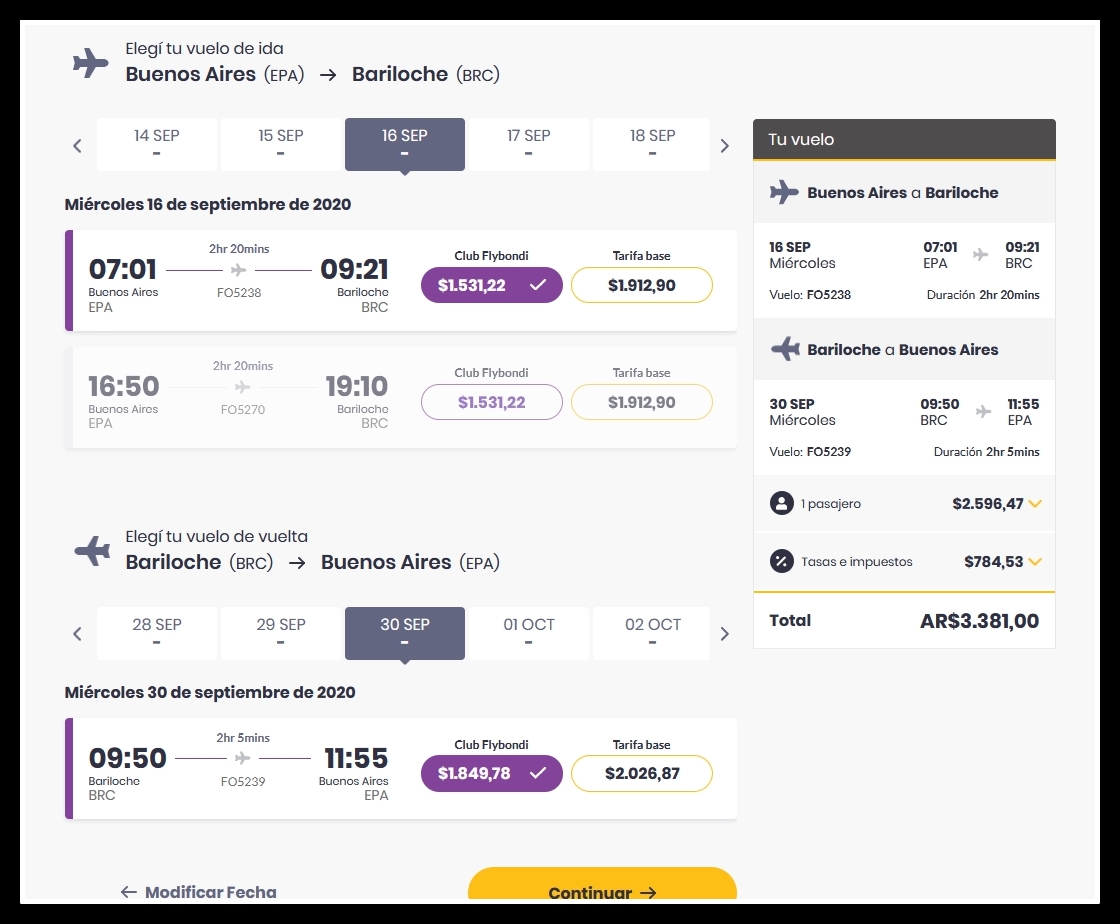The width and height of the screenshot is (1120, 924).
Task: Show later return dates with right arrow
Action: click(x=724, y=633)
